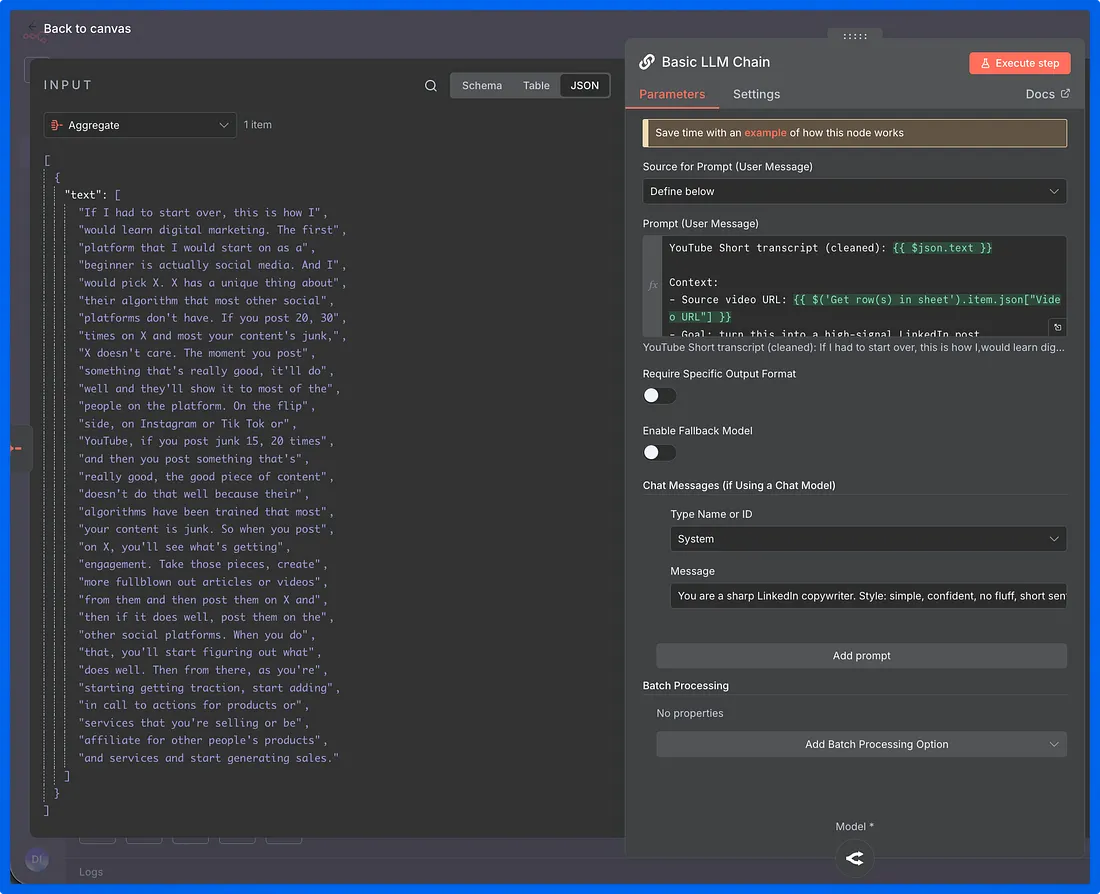
Task: Expand the Source for Prompt dropdown
Action: coord(854,191)
